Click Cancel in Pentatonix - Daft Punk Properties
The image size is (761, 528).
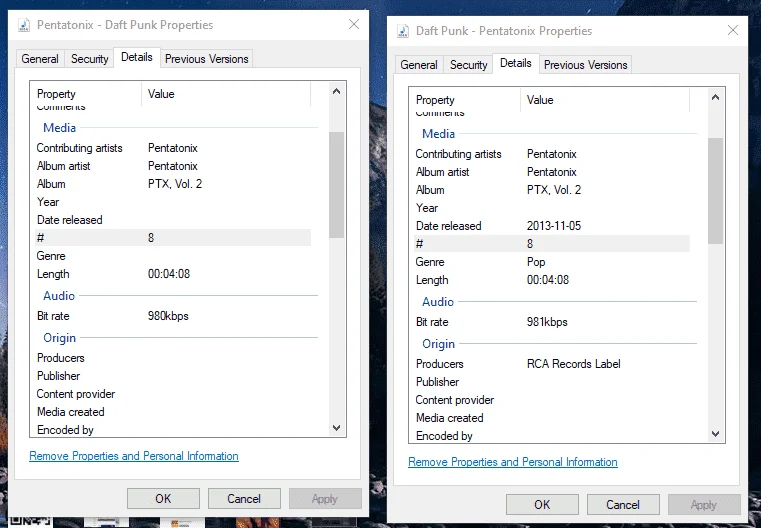coord(244,498)
